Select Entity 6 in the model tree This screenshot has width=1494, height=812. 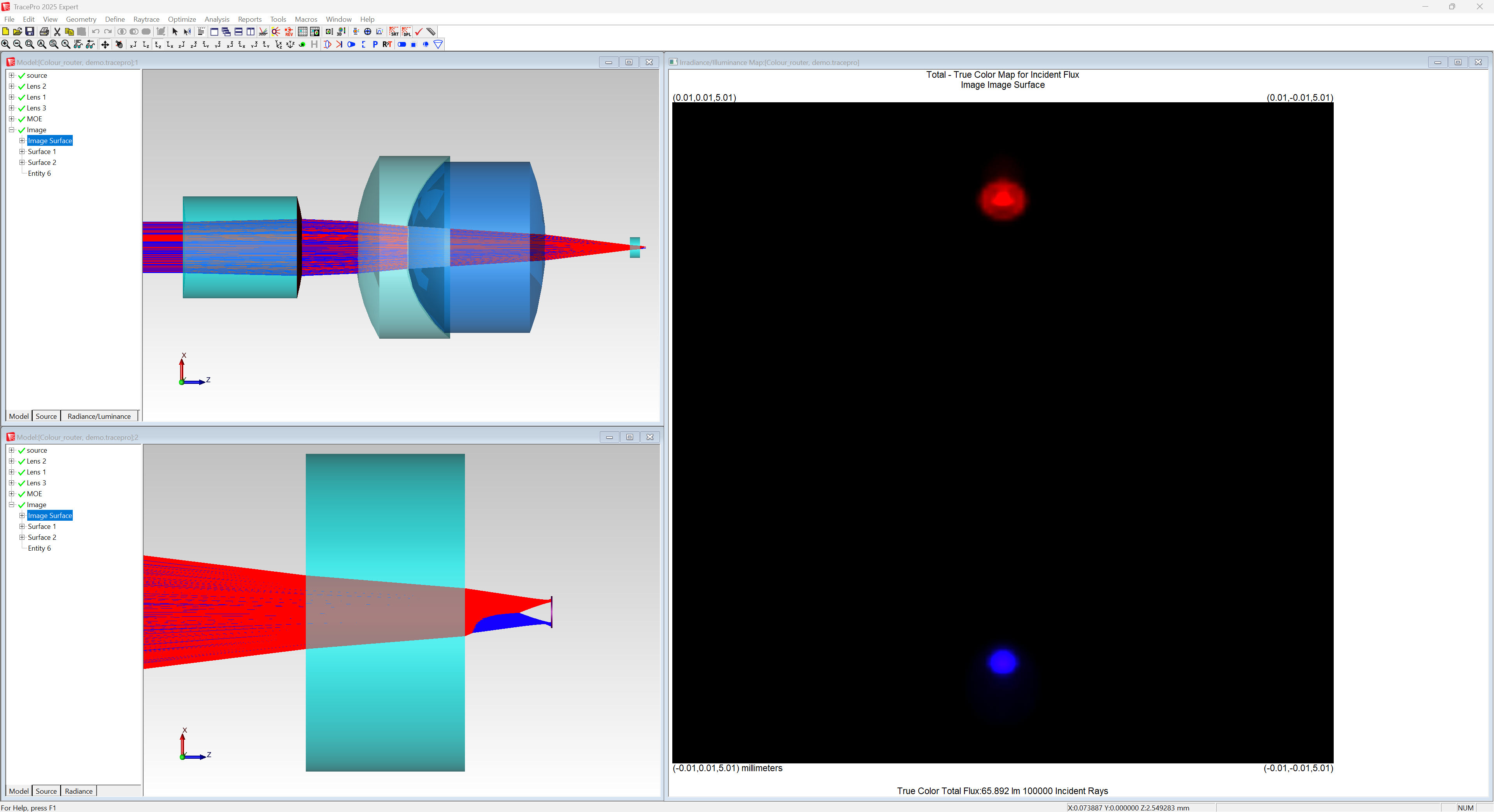[39, 173]
